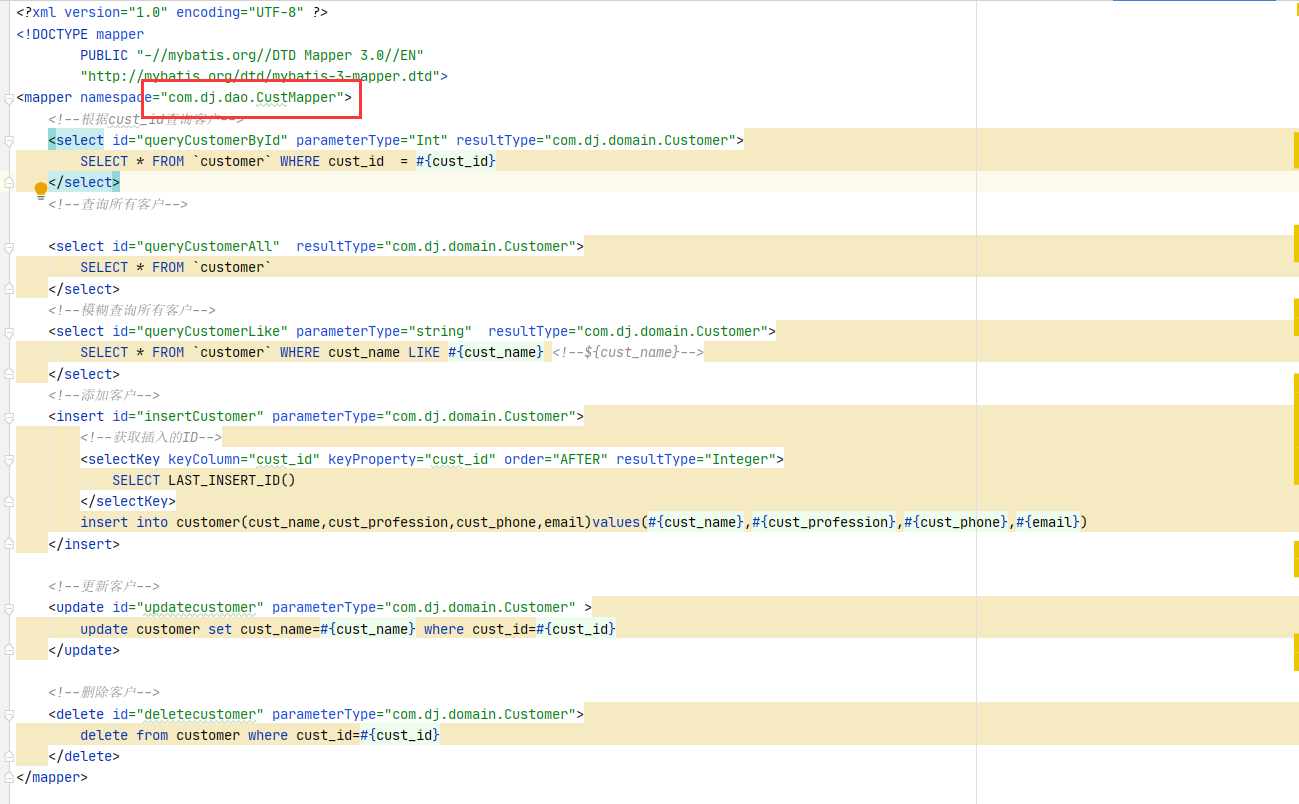Click fold marker at closing </insert> tag

pyautogui.click(x=8, y=544)
